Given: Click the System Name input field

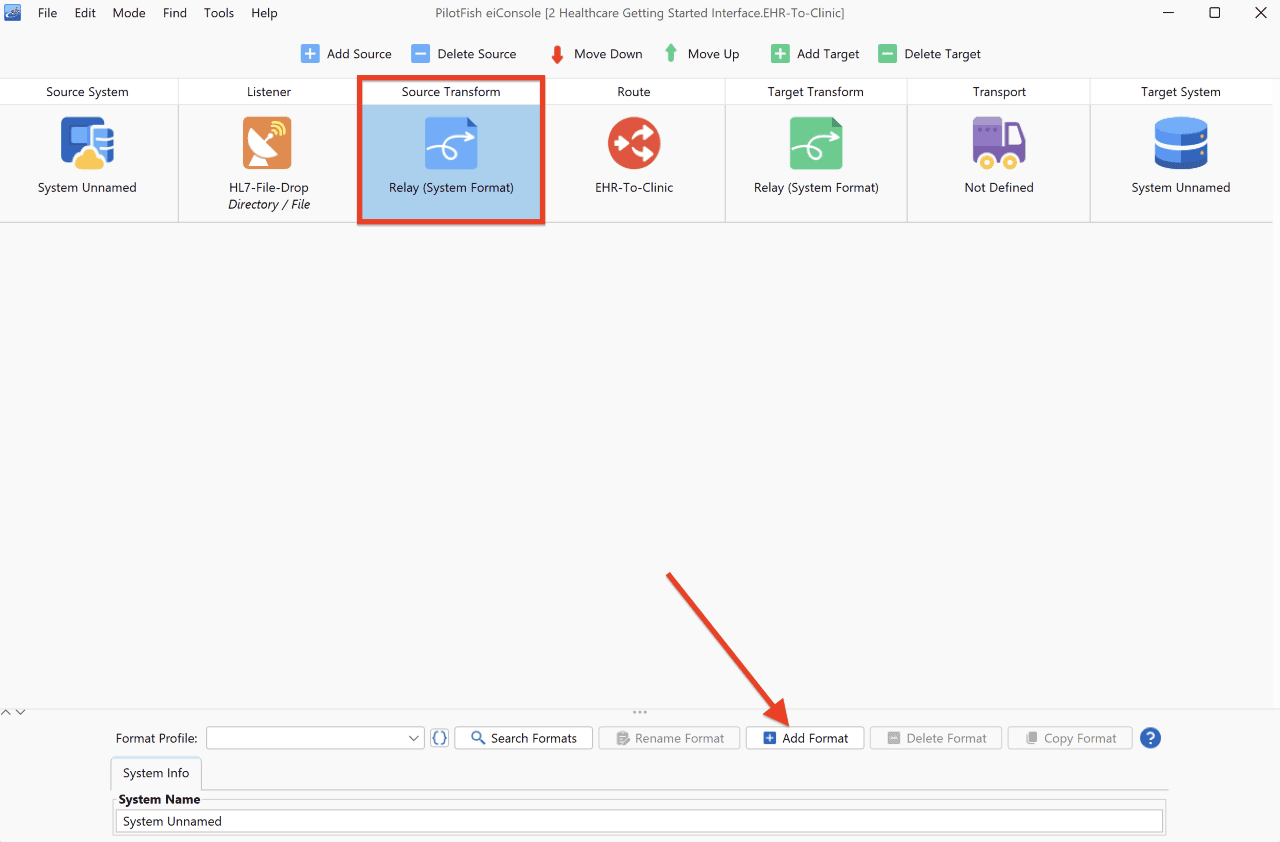Looking at the screenshot, I should click(639, 821).
